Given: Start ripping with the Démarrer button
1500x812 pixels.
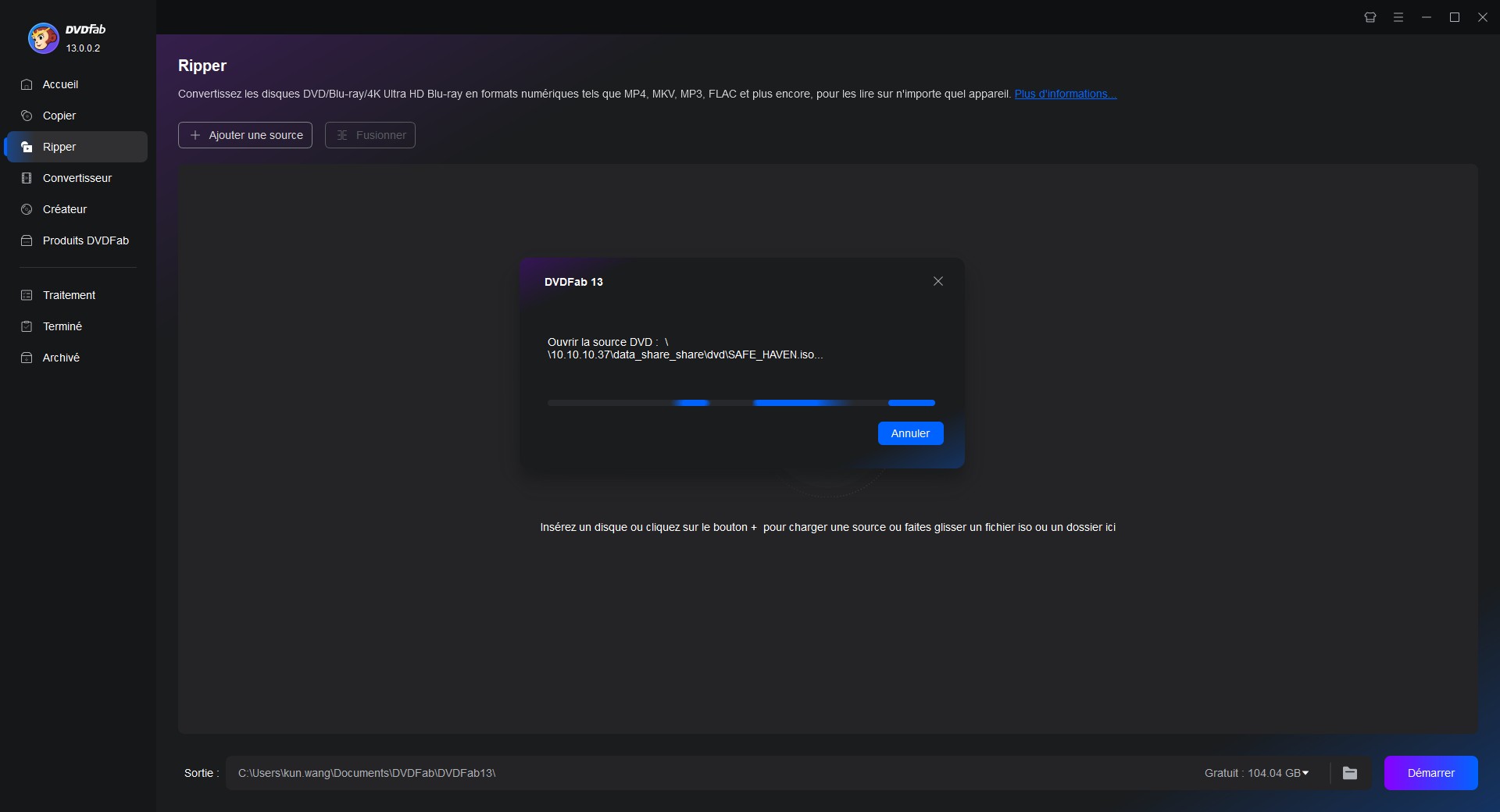Looking at the screenshot, I should [x=1431, y=773].
